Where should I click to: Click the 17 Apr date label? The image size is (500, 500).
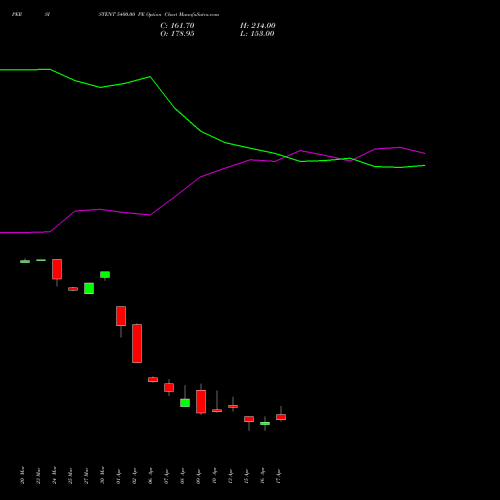pos(278,476)
